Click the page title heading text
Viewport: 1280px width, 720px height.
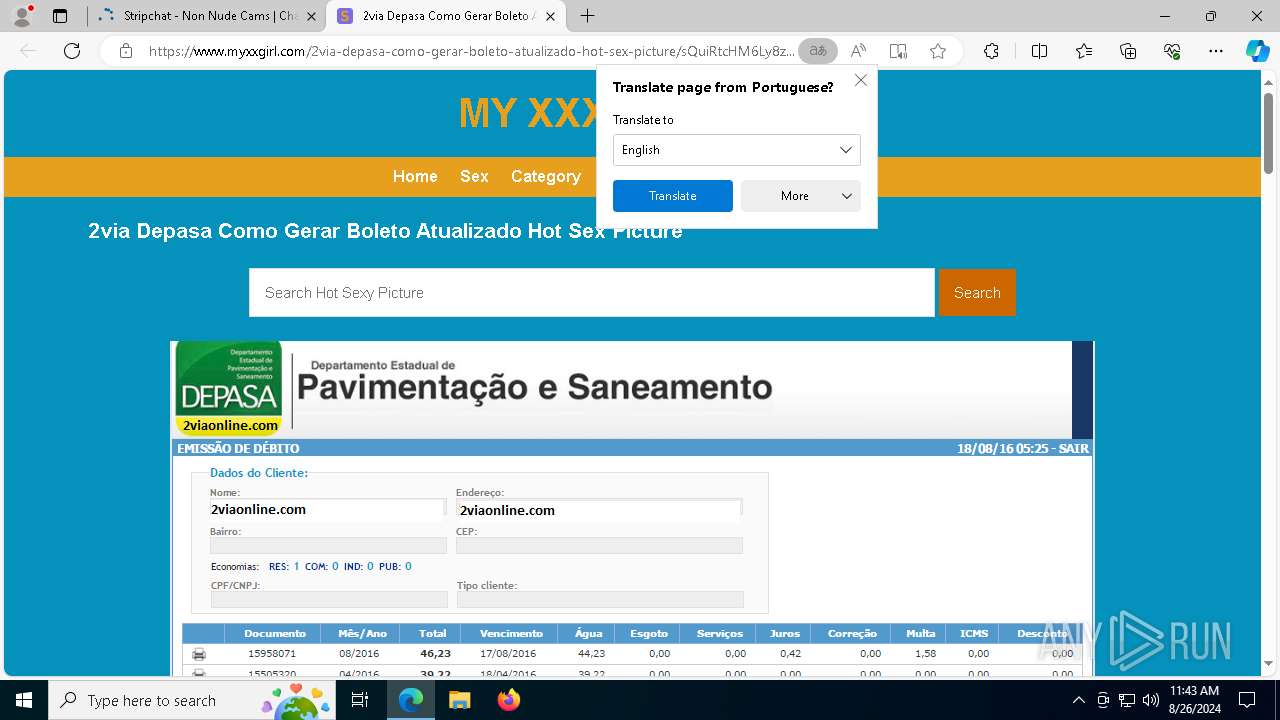[385, 231]
